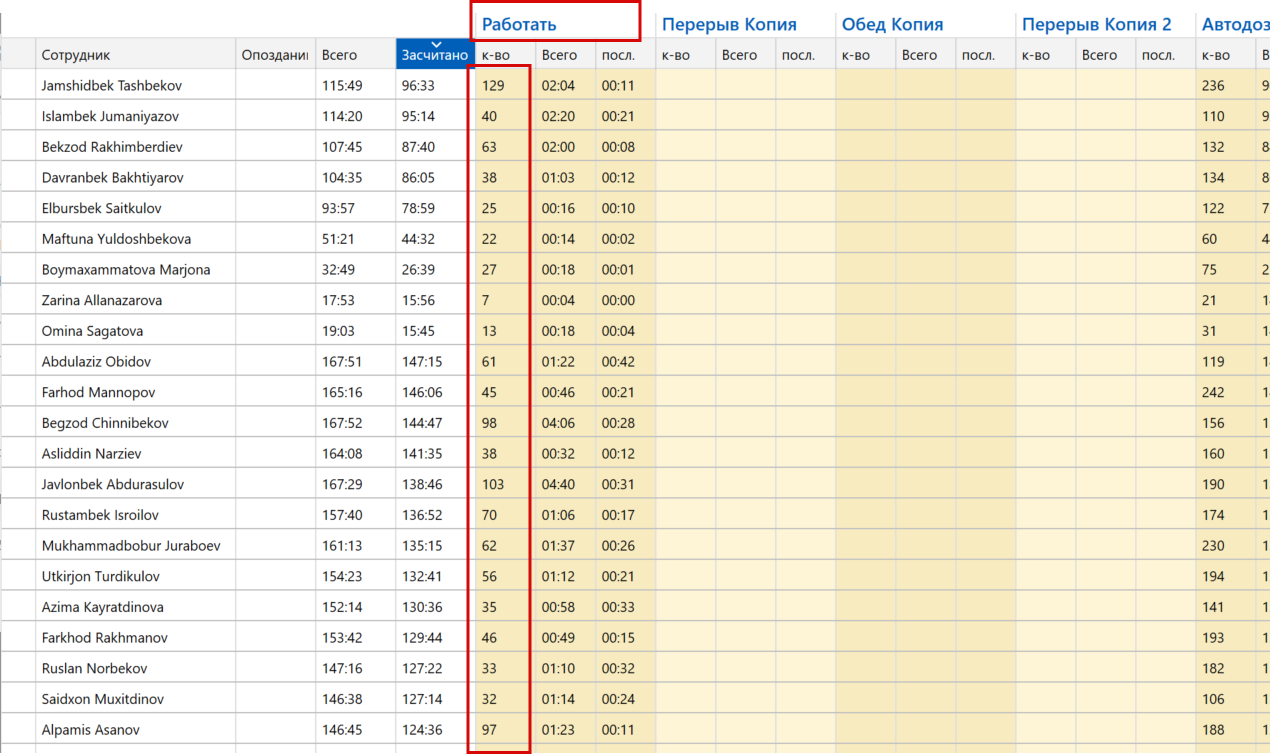The width and height of the screenshot is (1270, 754).
Task: Select the Обед Копия group header
Action: (892, 24)
